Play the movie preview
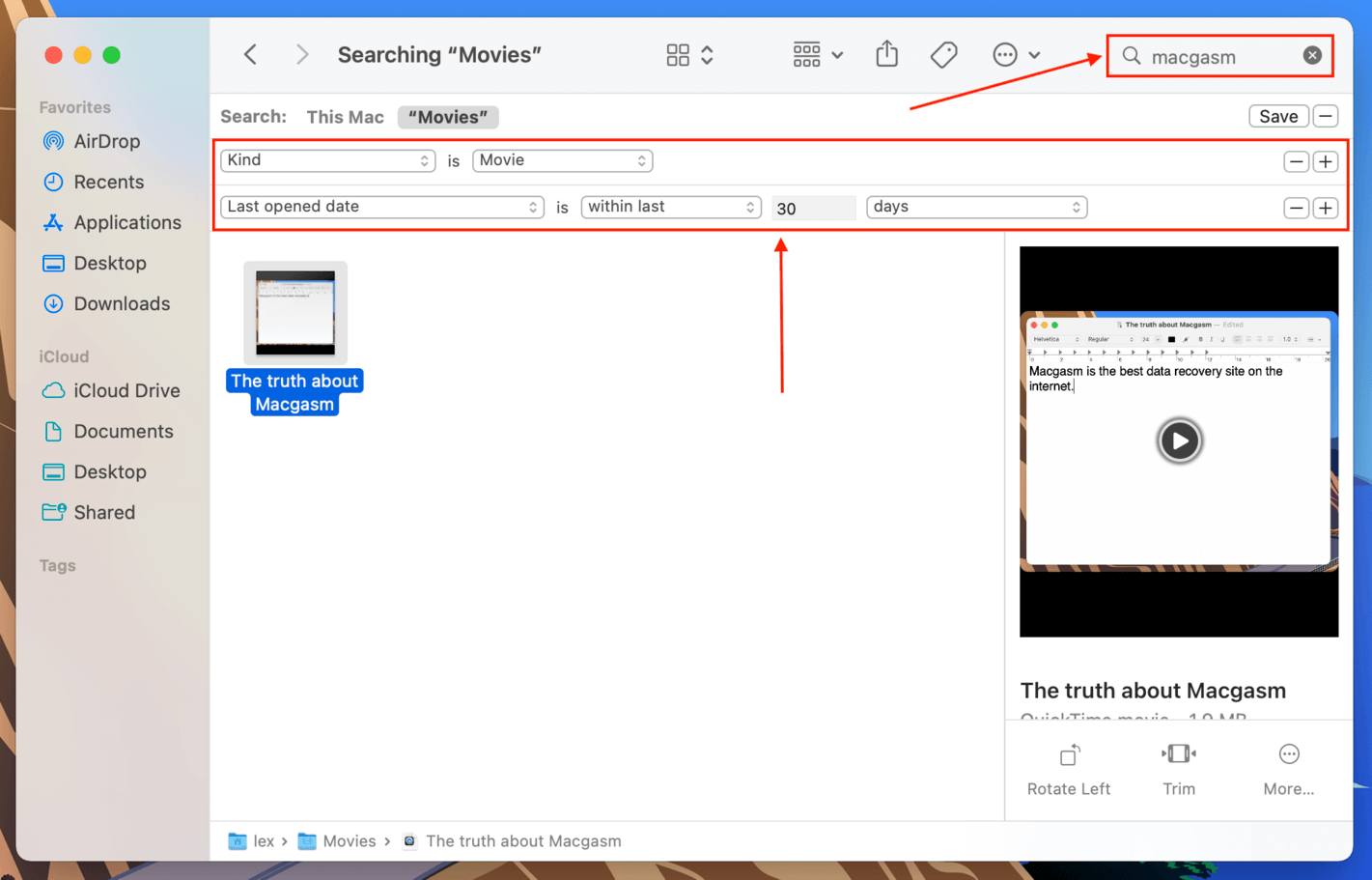This screenshot has height=880, width=1372. [x=1179, y=440]
